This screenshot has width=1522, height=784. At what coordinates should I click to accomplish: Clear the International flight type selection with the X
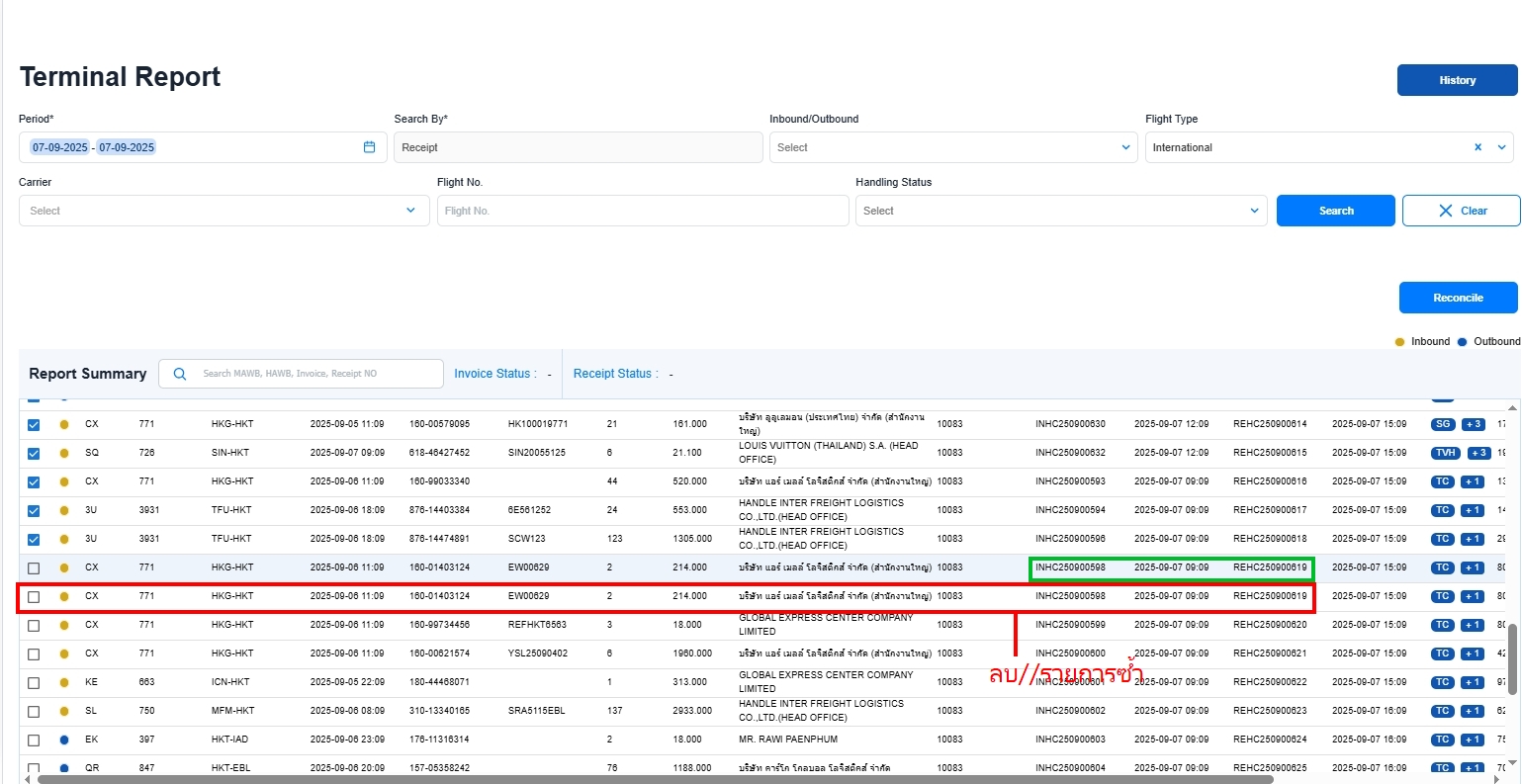pos(1477,147)
